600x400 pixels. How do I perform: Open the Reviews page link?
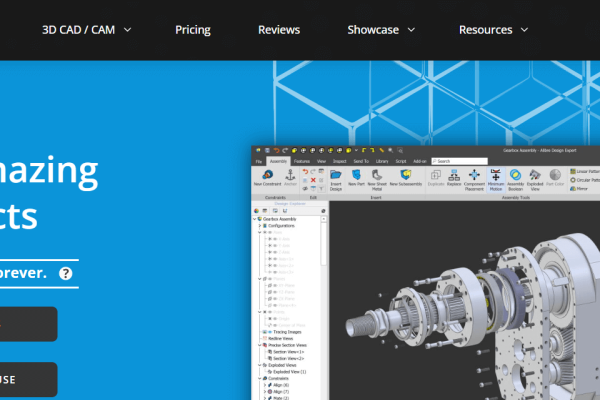(x=279, y=30)
